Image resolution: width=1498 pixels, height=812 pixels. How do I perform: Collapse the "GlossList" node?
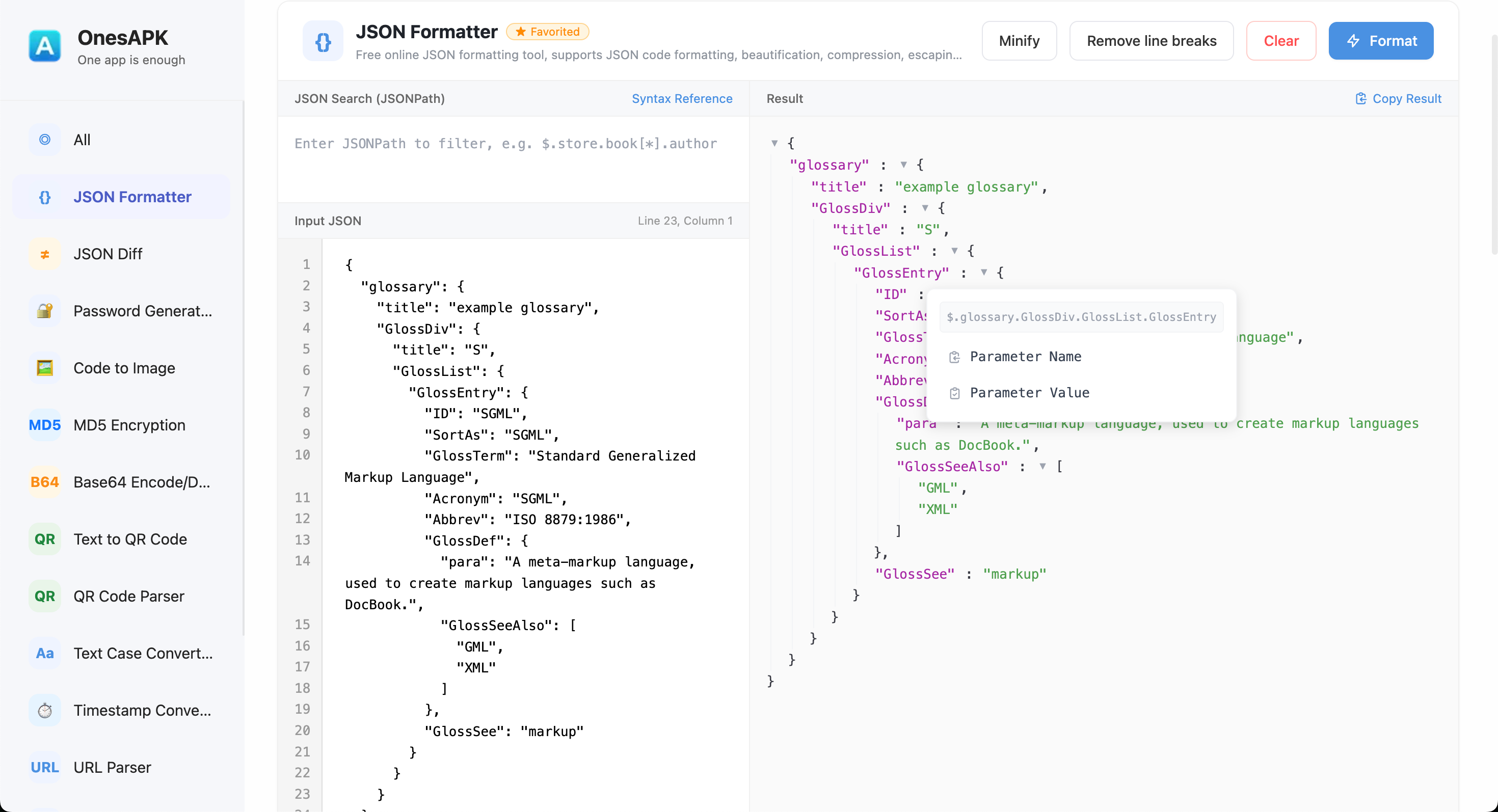point(954,251)
